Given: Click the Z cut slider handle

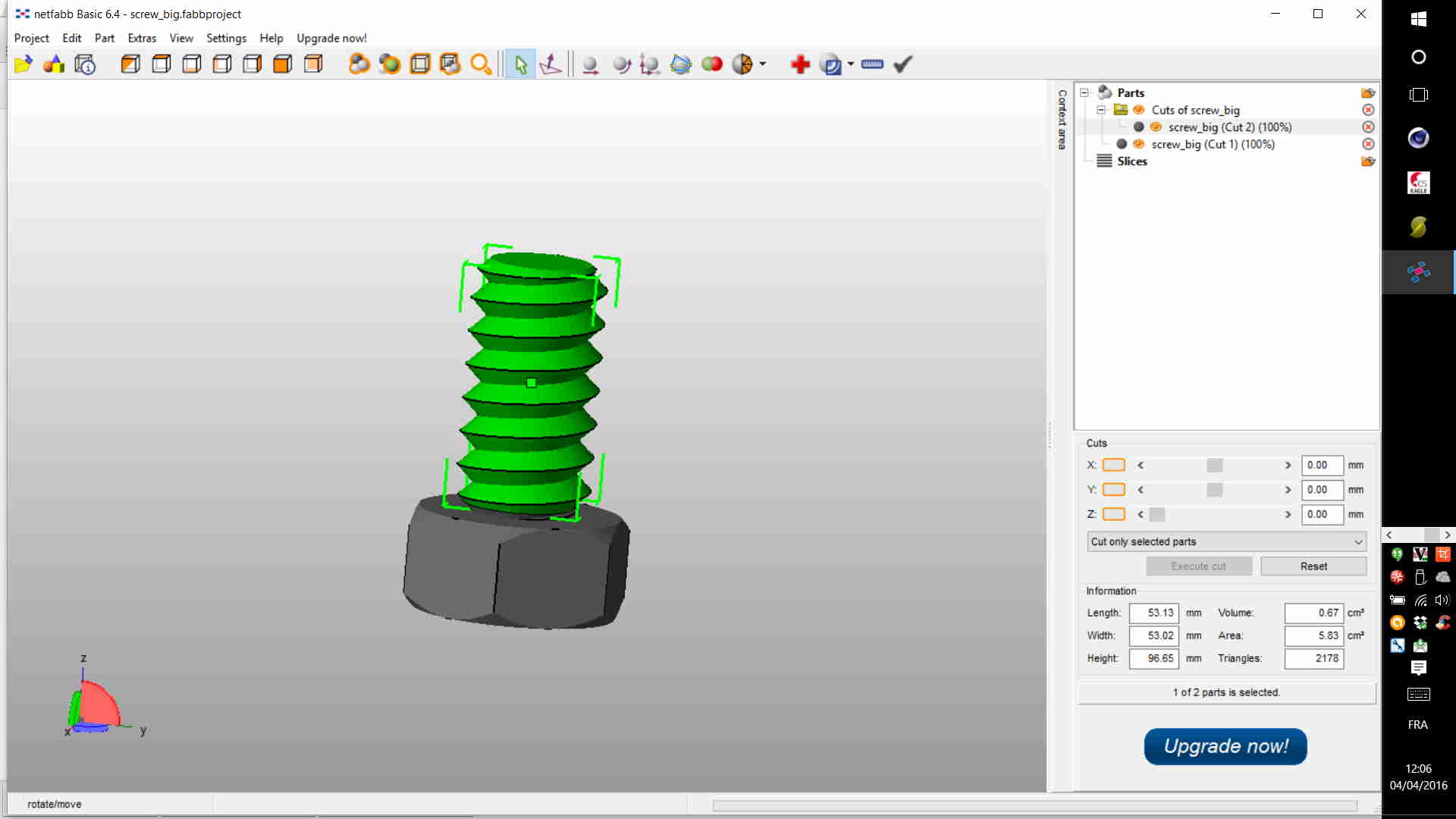Looking at the screenshot, I should pyautogui.click(x=1156, y=514).
